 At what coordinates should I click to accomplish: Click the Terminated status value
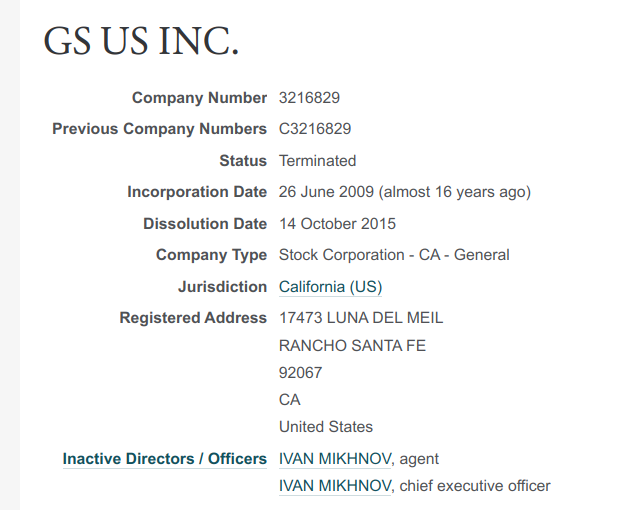317,161
